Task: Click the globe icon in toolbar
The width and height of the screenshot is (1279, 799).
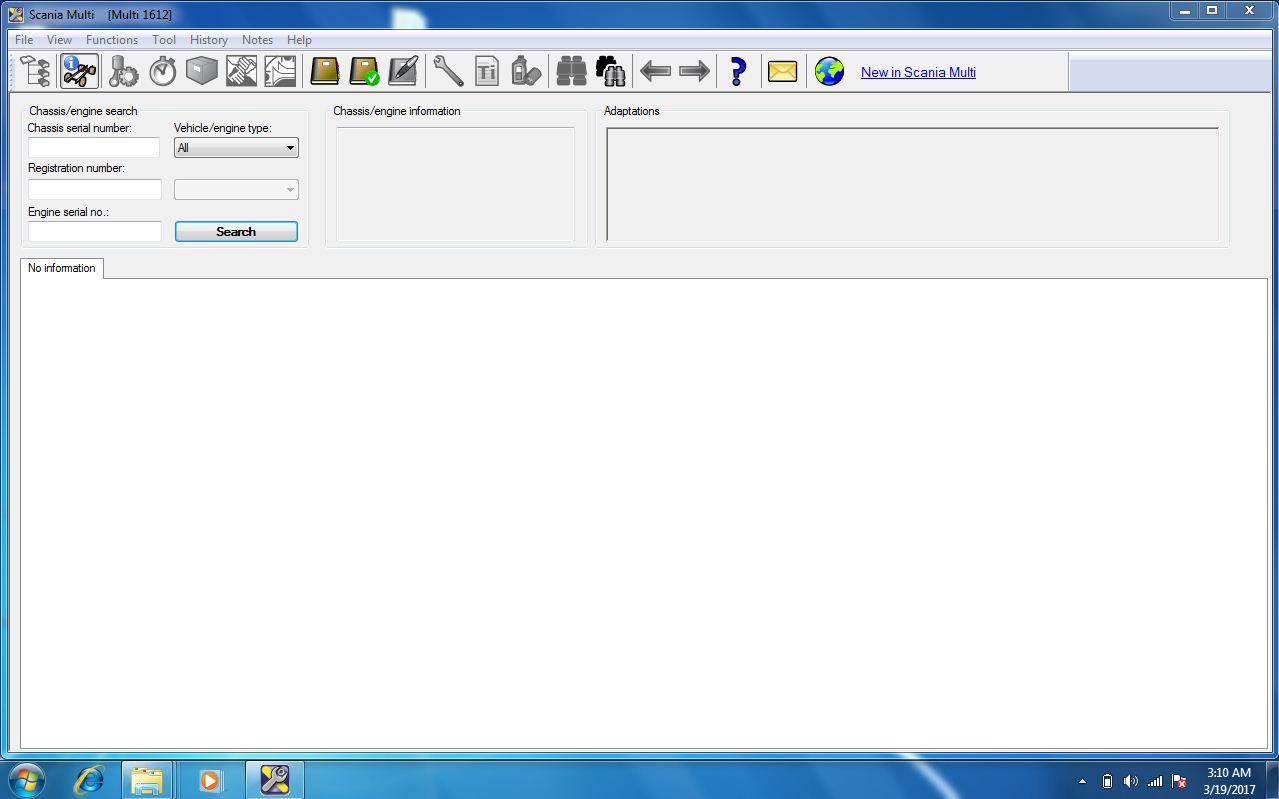Action: pos(829,72)
